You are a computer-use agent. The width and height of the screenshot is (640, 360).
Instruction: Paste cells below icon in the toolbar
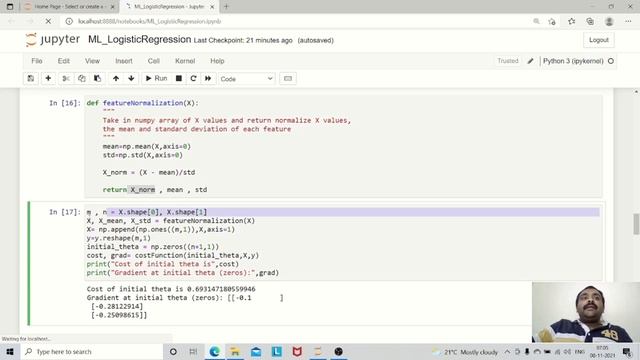[x=97, y=78]
